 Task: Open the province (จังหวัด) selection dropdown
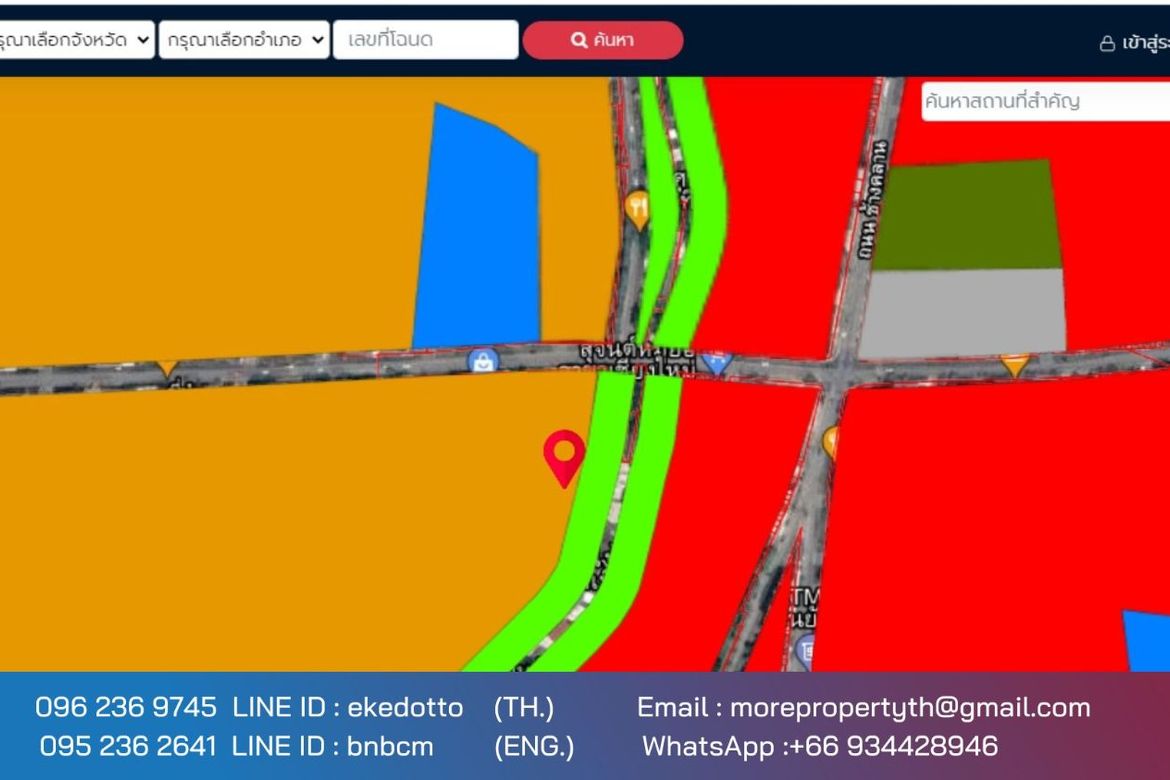click(76, 40)
